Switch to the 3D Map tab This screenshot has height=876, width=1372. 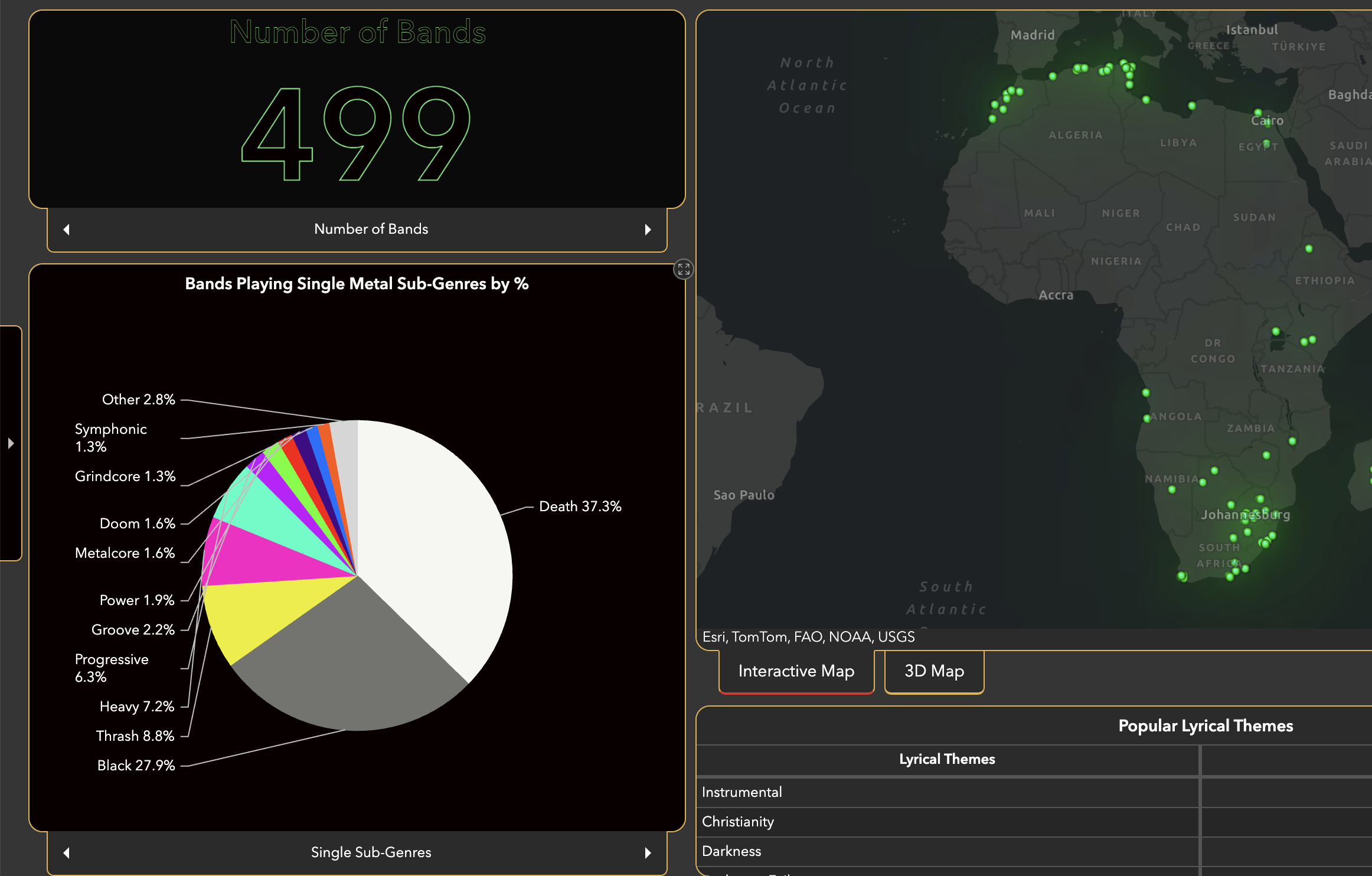[x=934, y=671]
